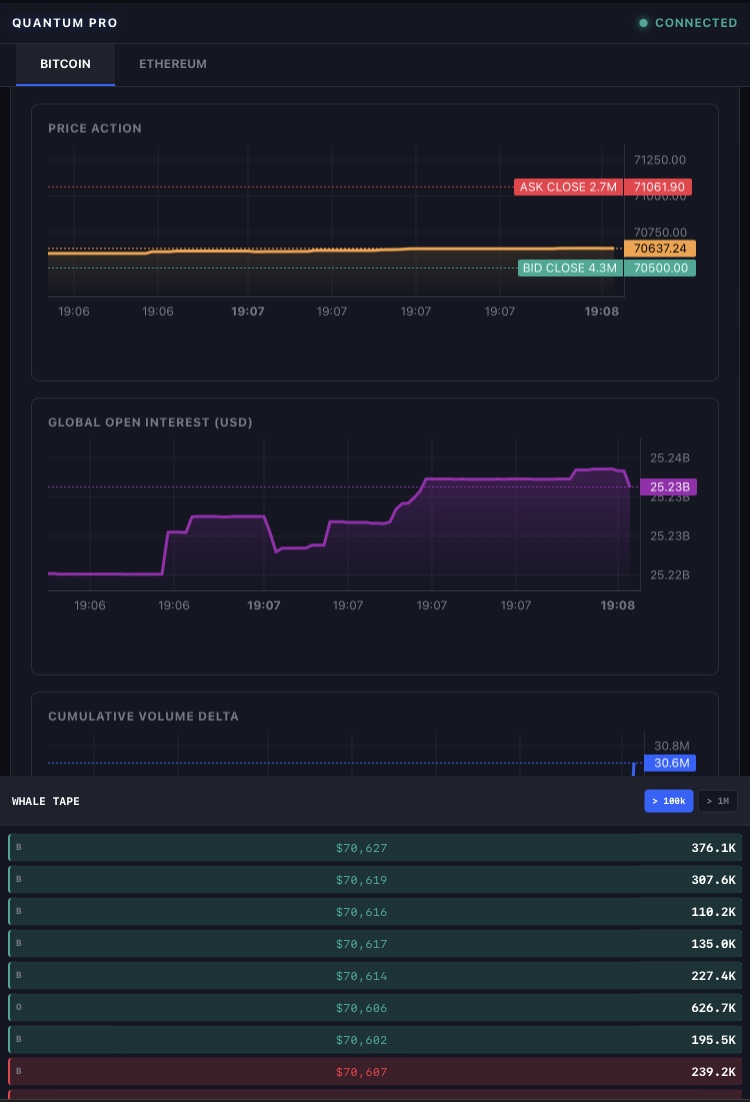The width and height of the screenshot is (750, 1102).
Task: Switch to the Ethereum tab
Action: [172, 64]
